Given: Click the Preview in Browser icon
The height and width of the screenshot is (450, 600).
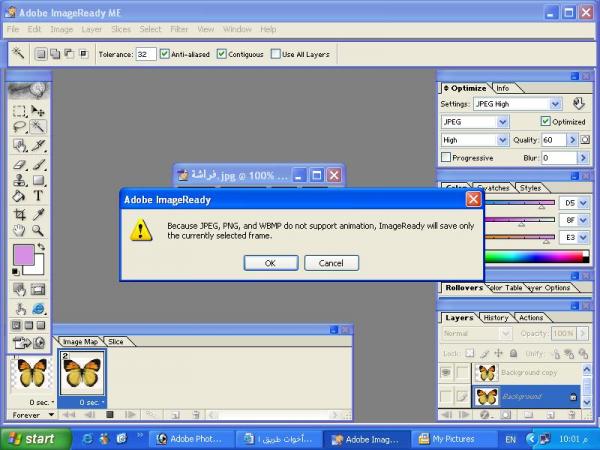Looking at the screenshot, I should coord(38,308).
